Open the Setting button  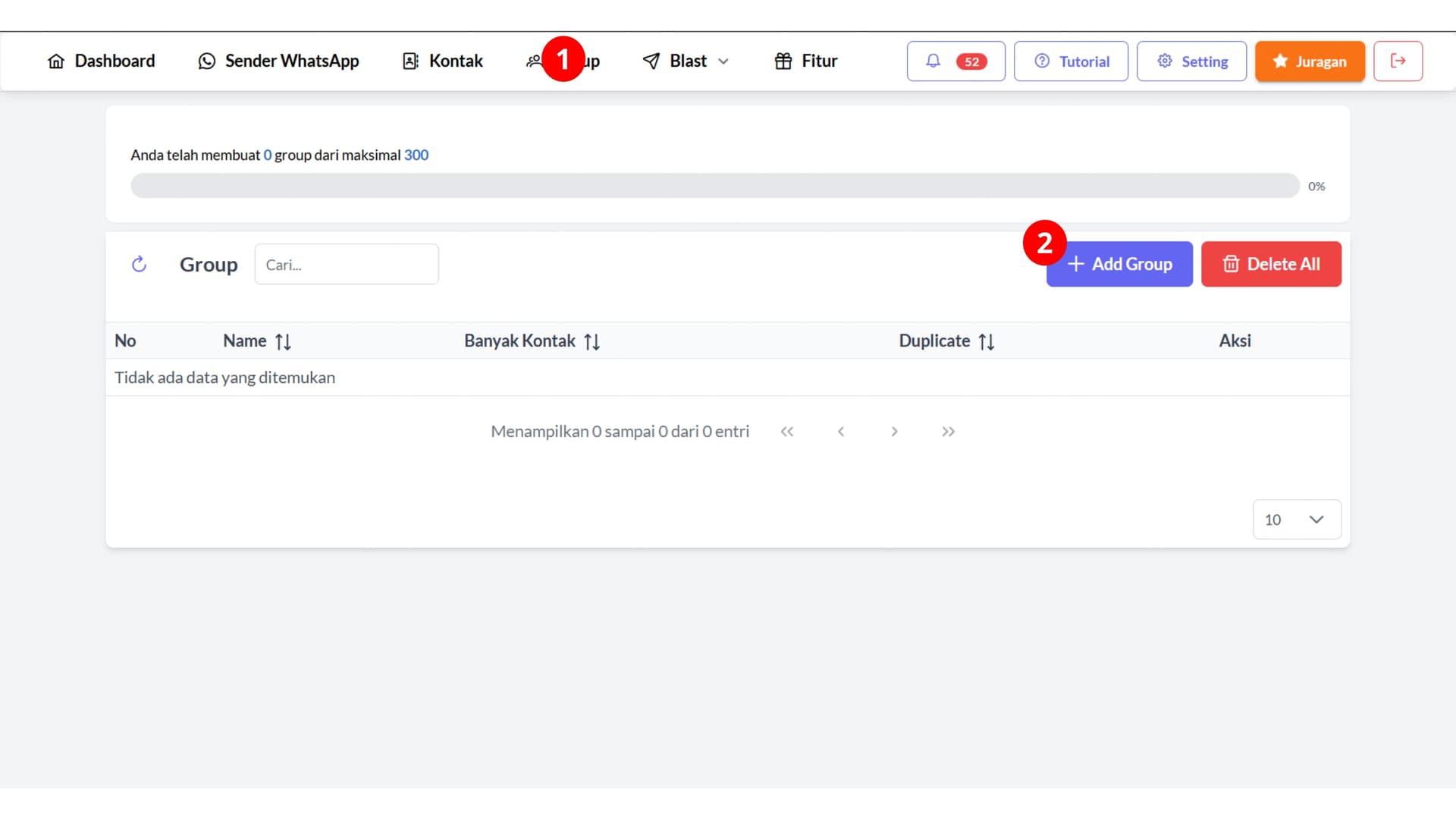pyautogui.click(x=1191, y=61)
